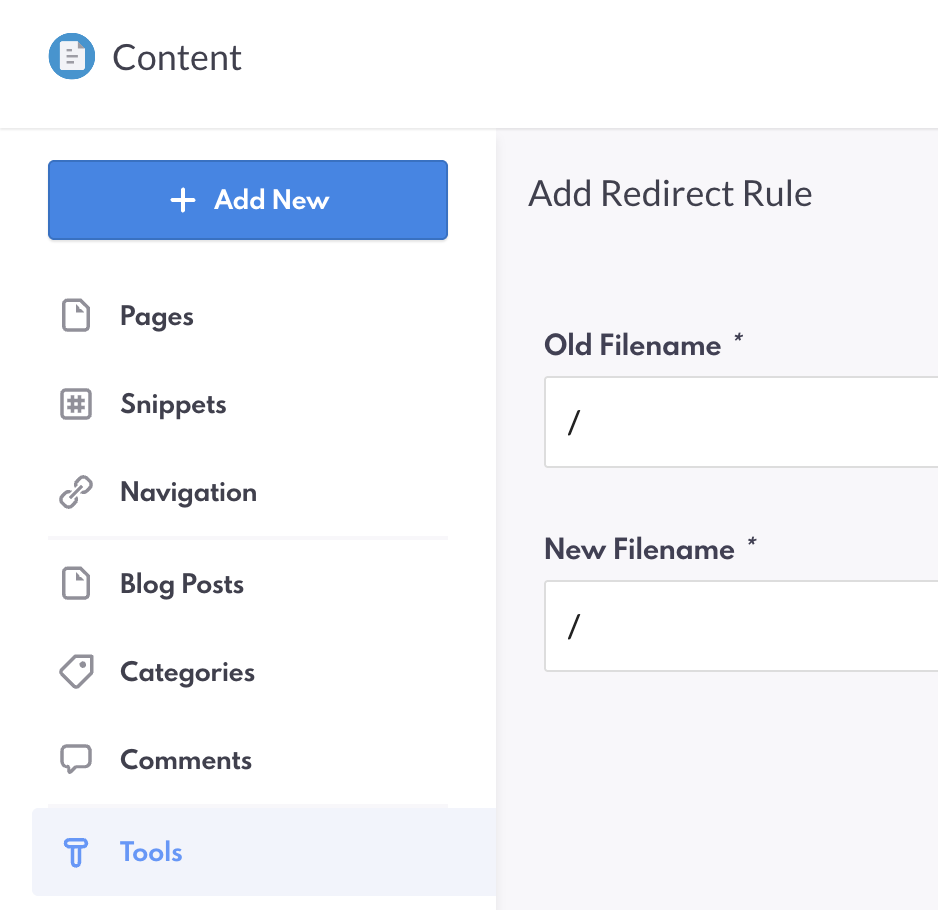Click the Add Redirect Rule heading

670,193
